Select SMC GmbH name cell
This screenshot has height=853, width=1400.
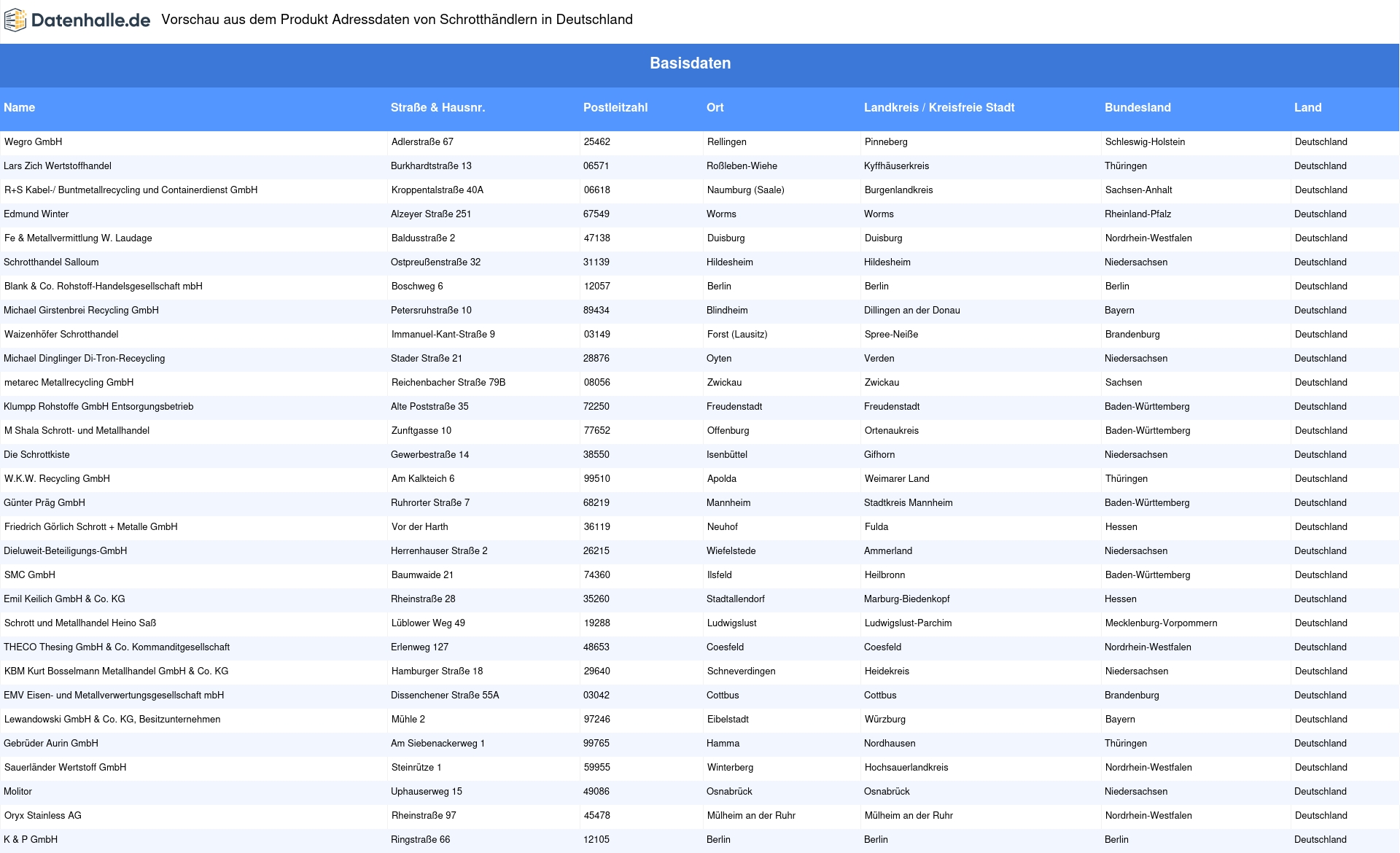click(30, 575)
